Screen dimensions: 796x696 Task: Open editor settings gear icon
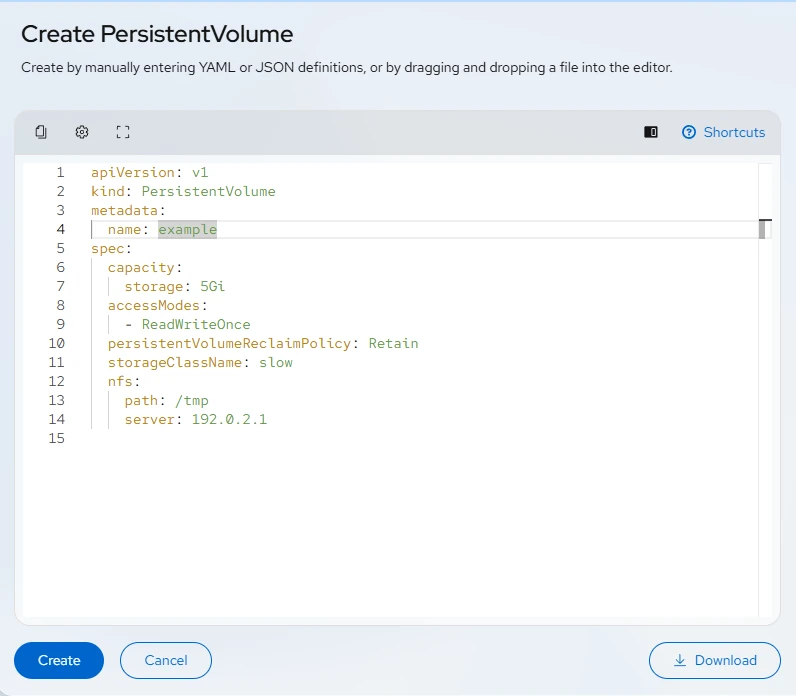point(82,132)
